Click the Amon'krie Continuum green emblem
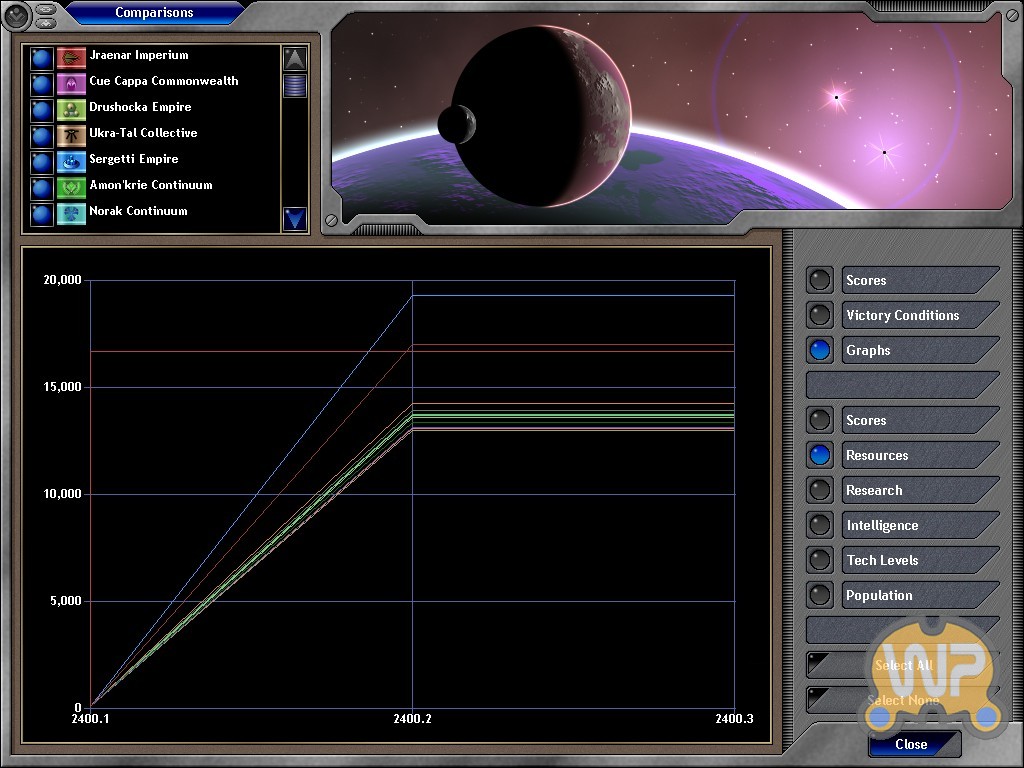Viewport: 1024px width, 768px height. pos(71,187)
